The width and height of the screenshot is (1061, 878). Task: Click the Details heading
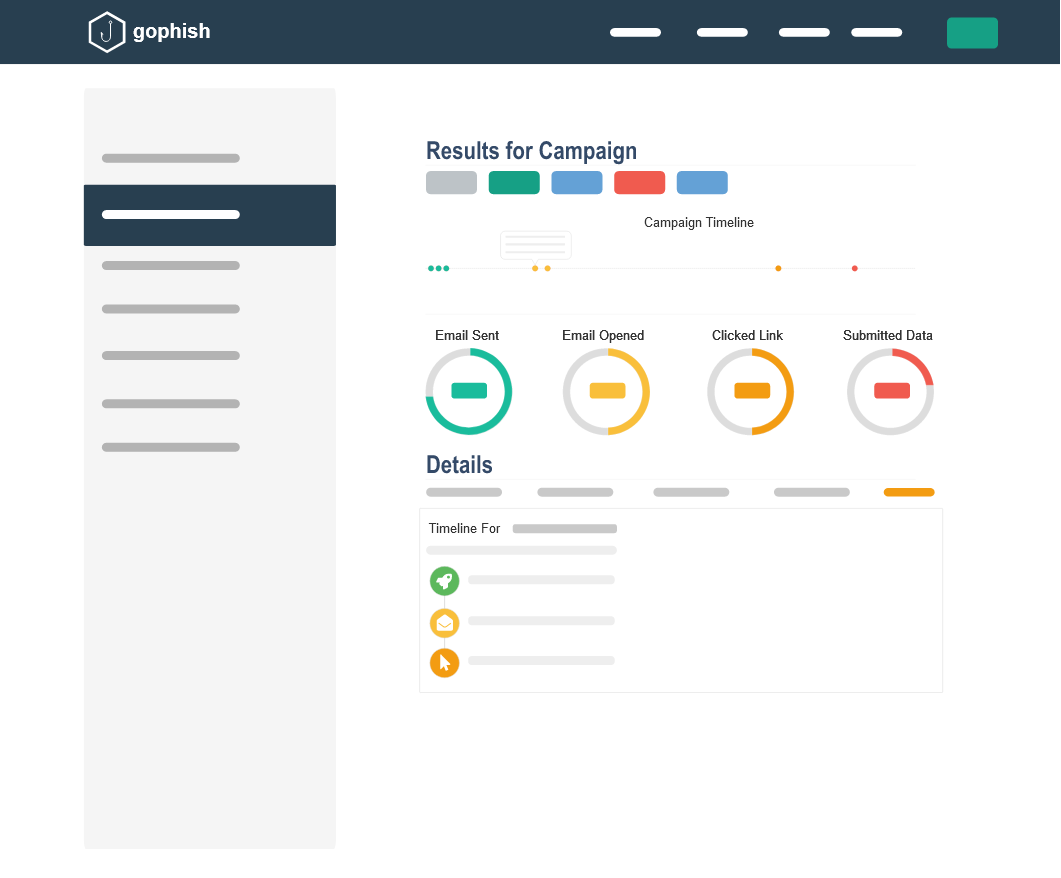(x=459, y=465)
